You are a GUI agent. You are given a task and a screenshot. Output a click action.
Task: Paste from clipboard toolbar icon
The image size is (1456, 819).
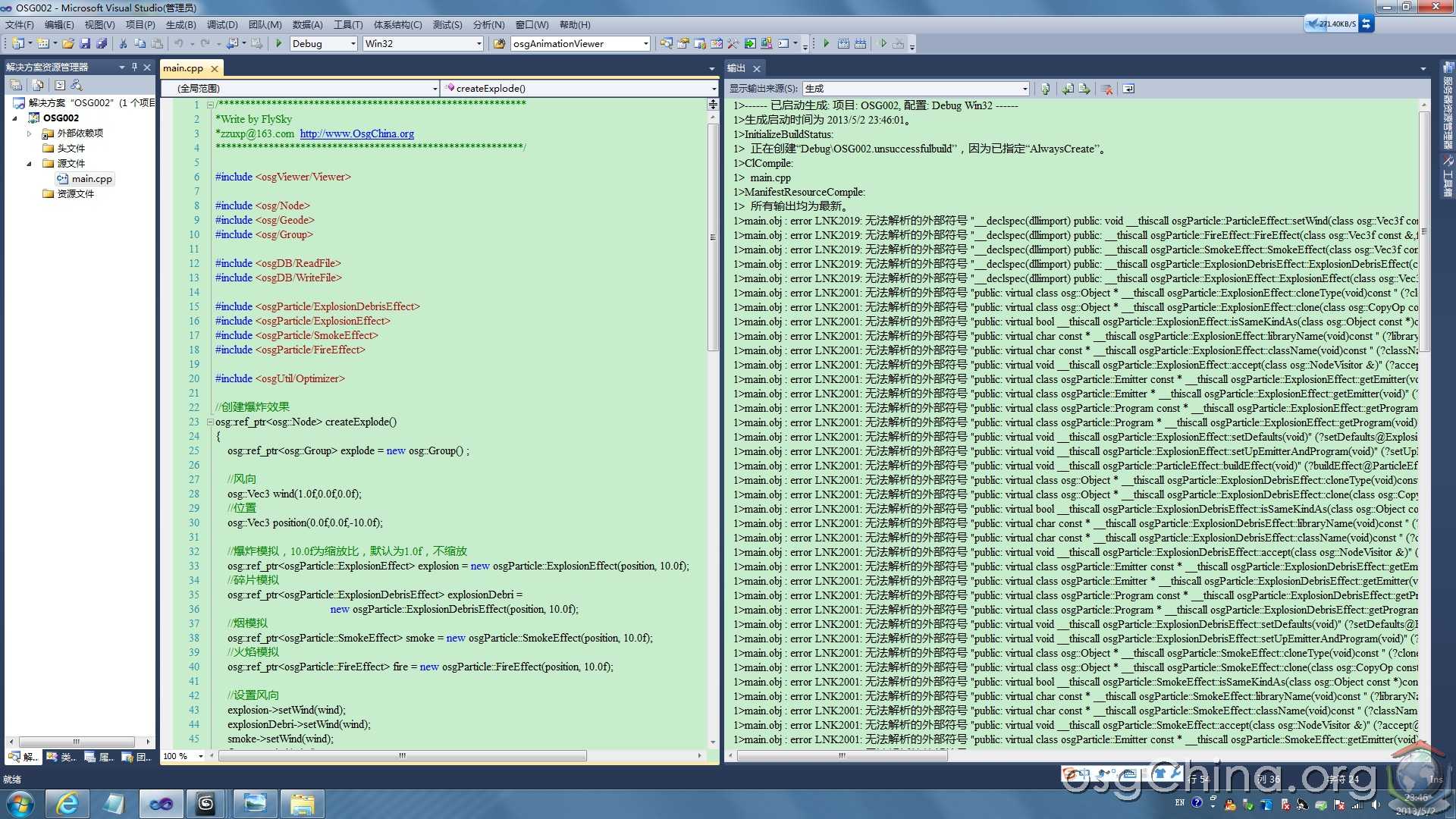point(157,43)
